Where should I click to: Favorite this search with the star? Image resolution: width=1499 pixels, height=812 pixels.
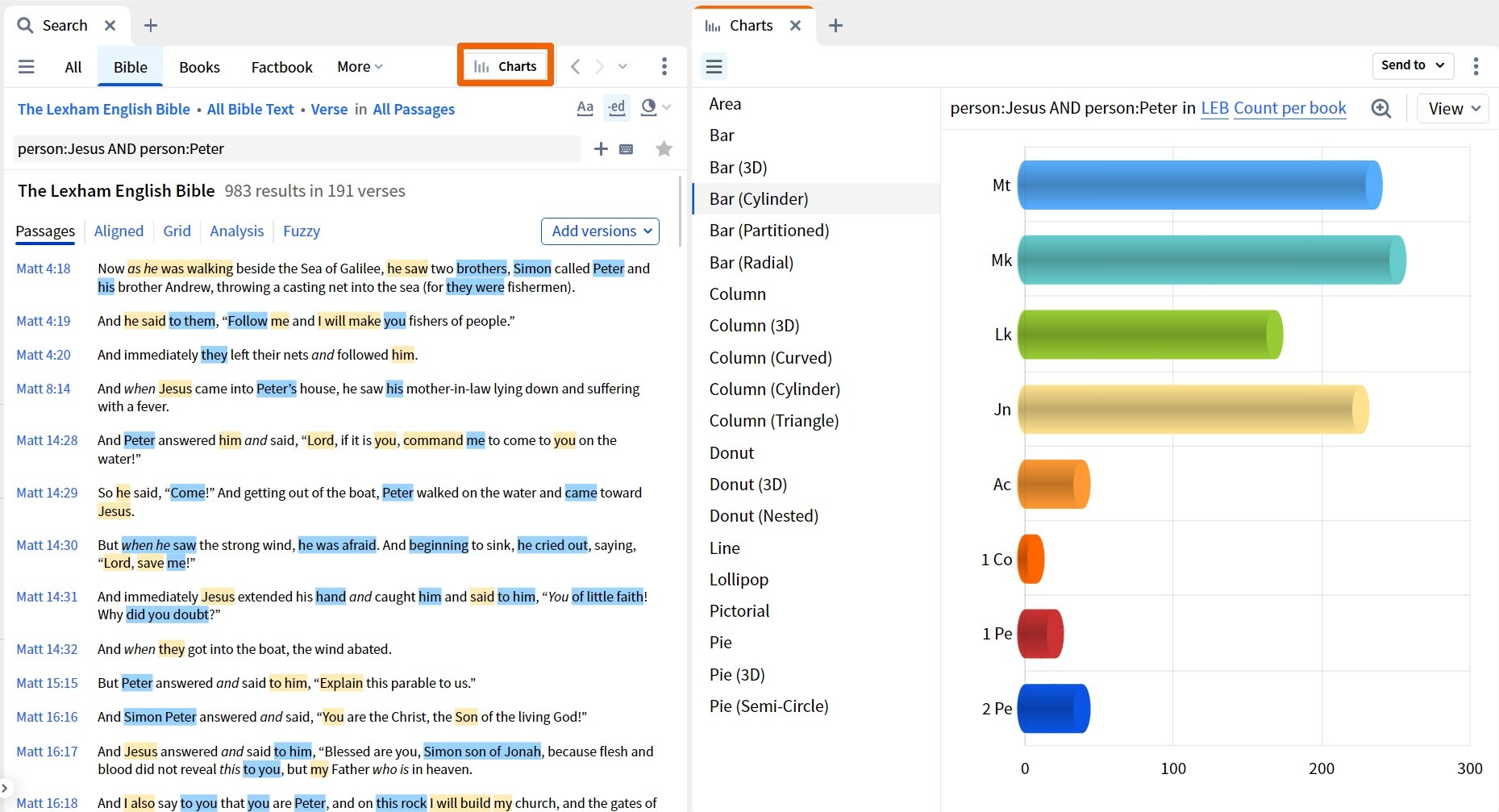(664, 148)
